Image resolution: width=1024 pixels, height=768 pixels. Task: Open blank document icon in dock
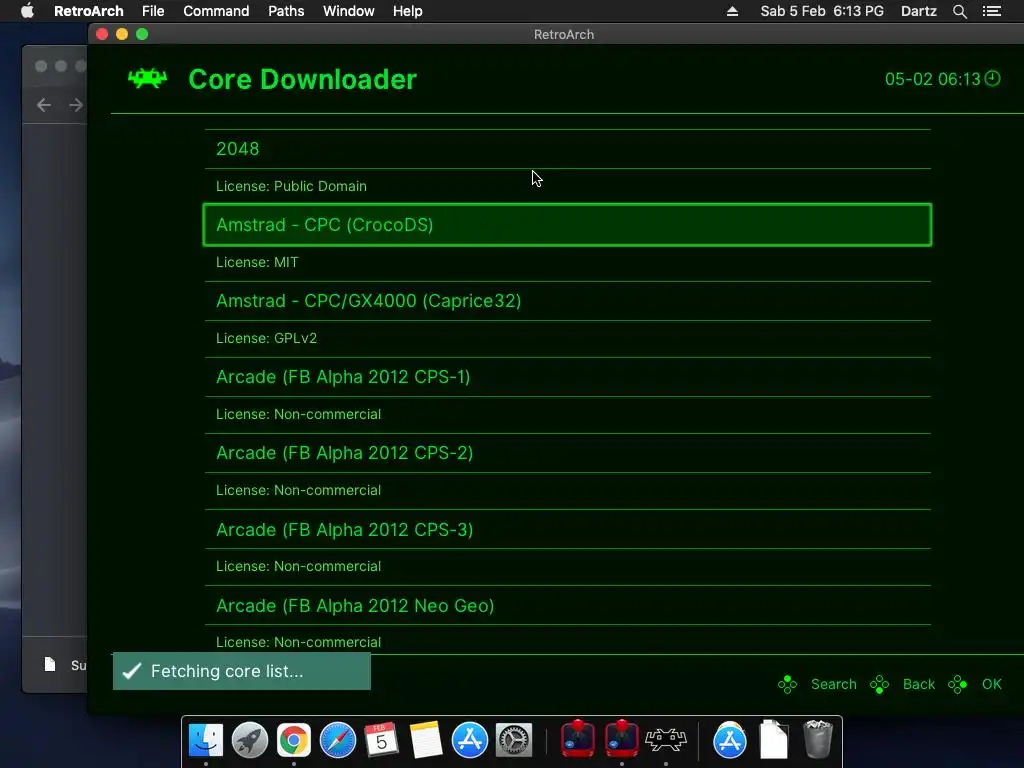point(774,739)
